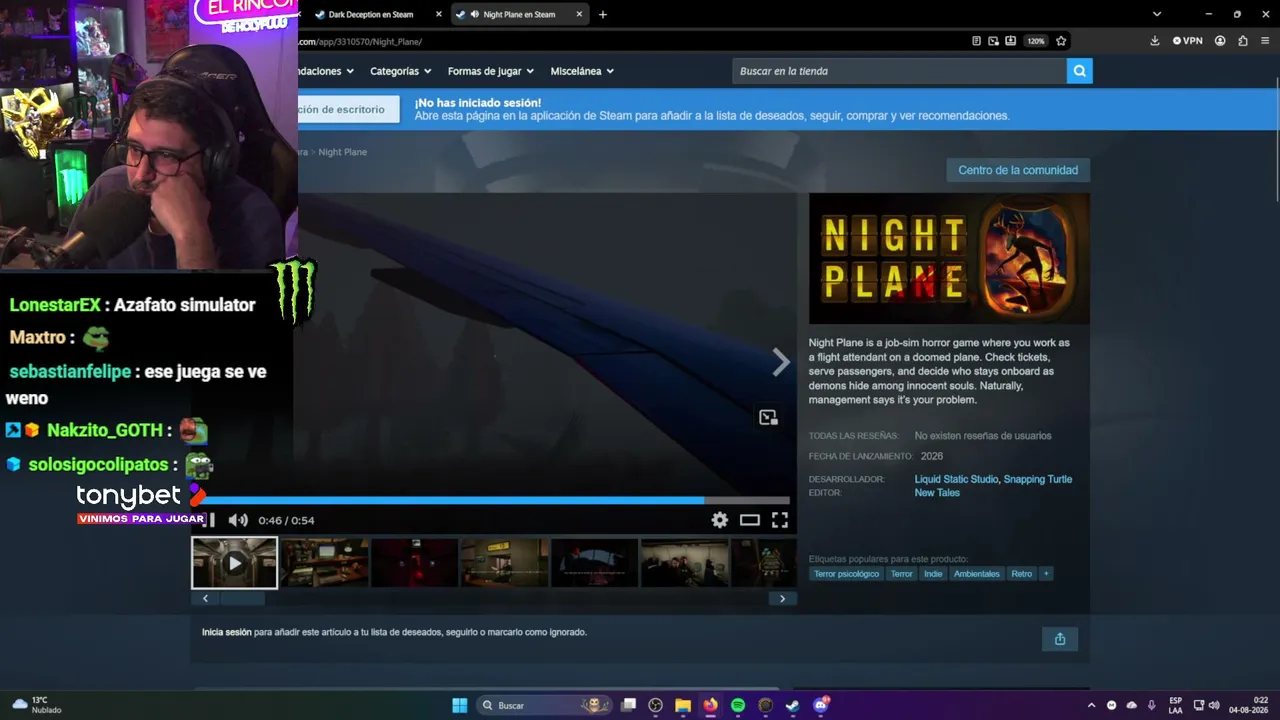Select the Ambientales tag
This screenshot has width=1280, height=720.
[977, 574]
